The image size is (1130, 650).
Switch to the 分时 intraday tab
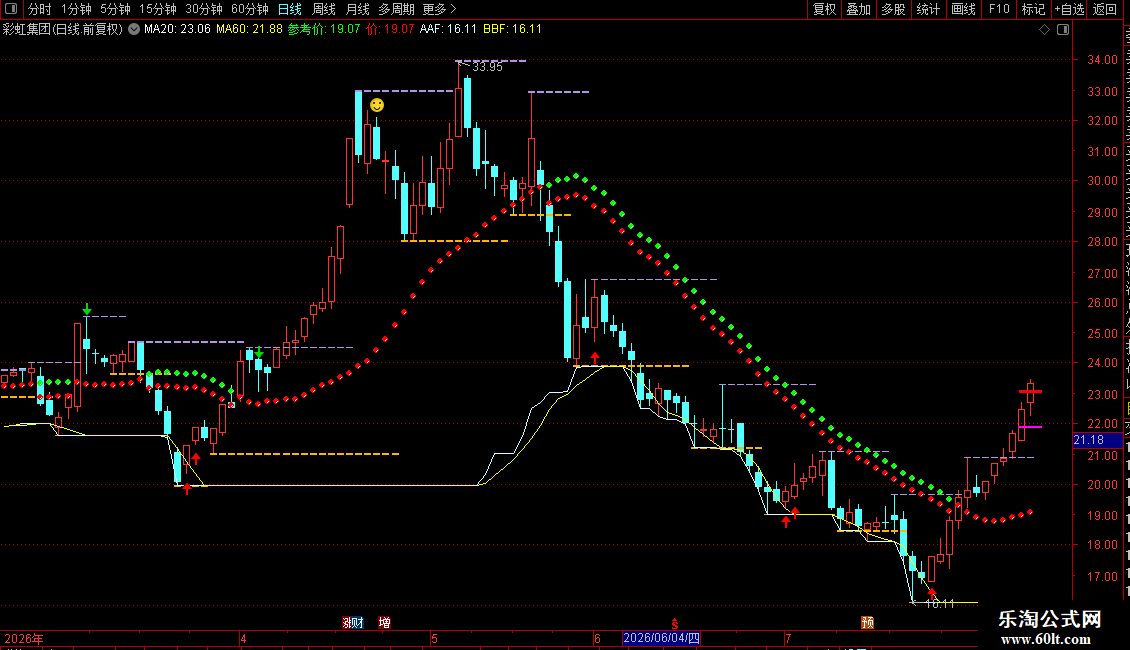[40, 9]
